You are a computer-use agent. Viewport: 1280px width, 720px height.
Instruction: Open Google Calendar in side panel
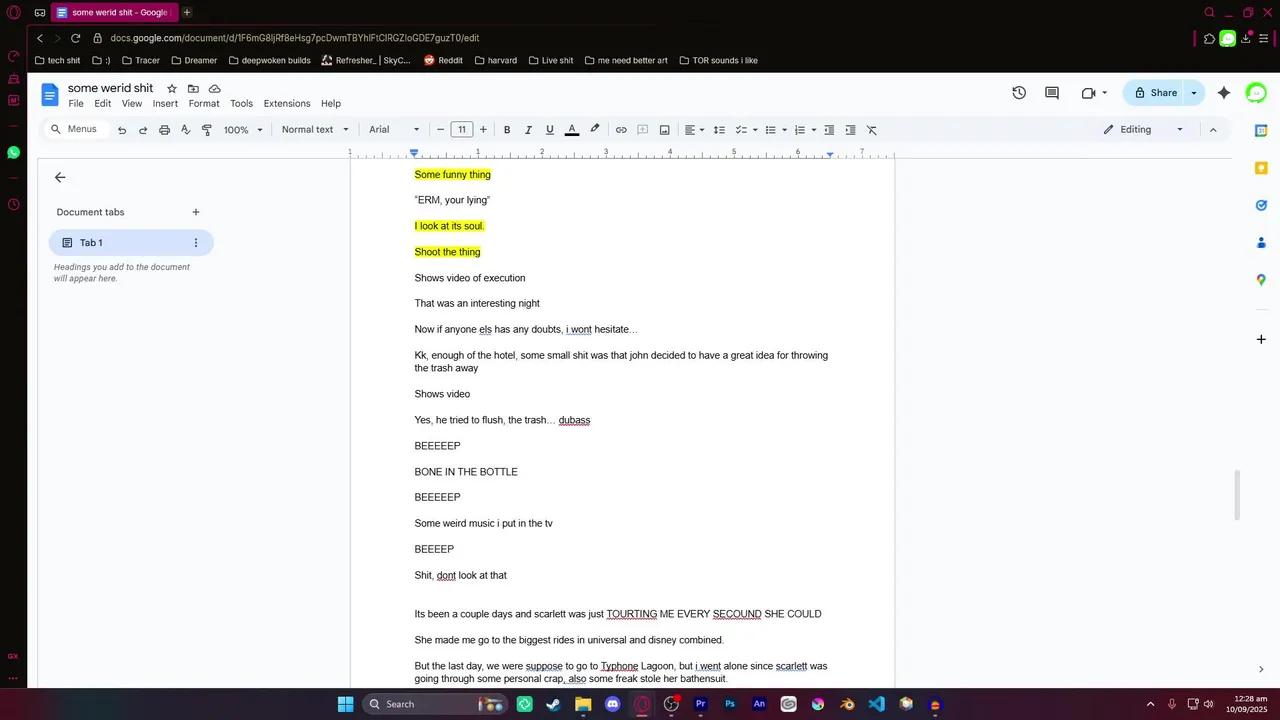[x=1261, y=131]
